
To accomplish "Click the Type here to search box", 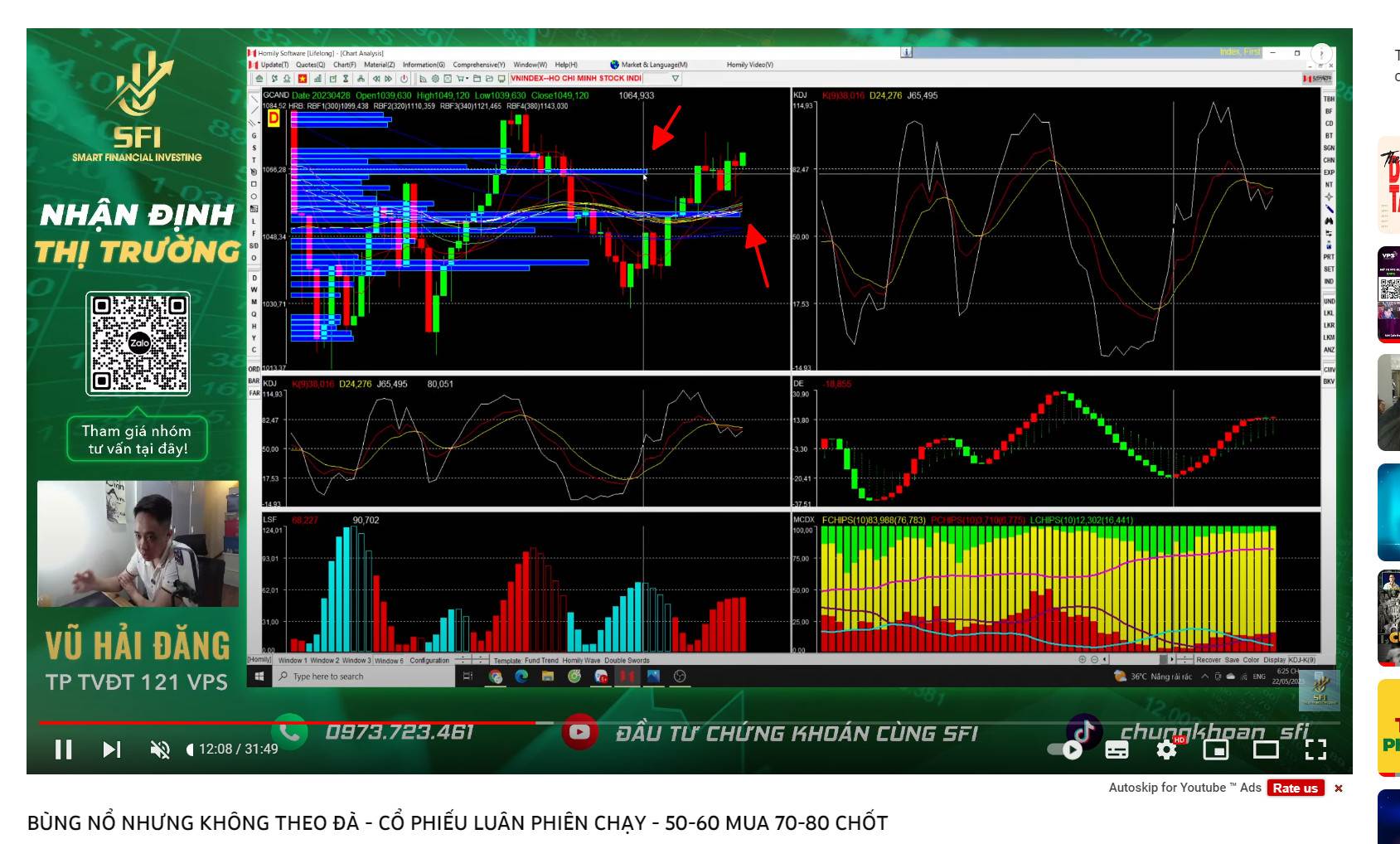I will (x=365, y=677).
